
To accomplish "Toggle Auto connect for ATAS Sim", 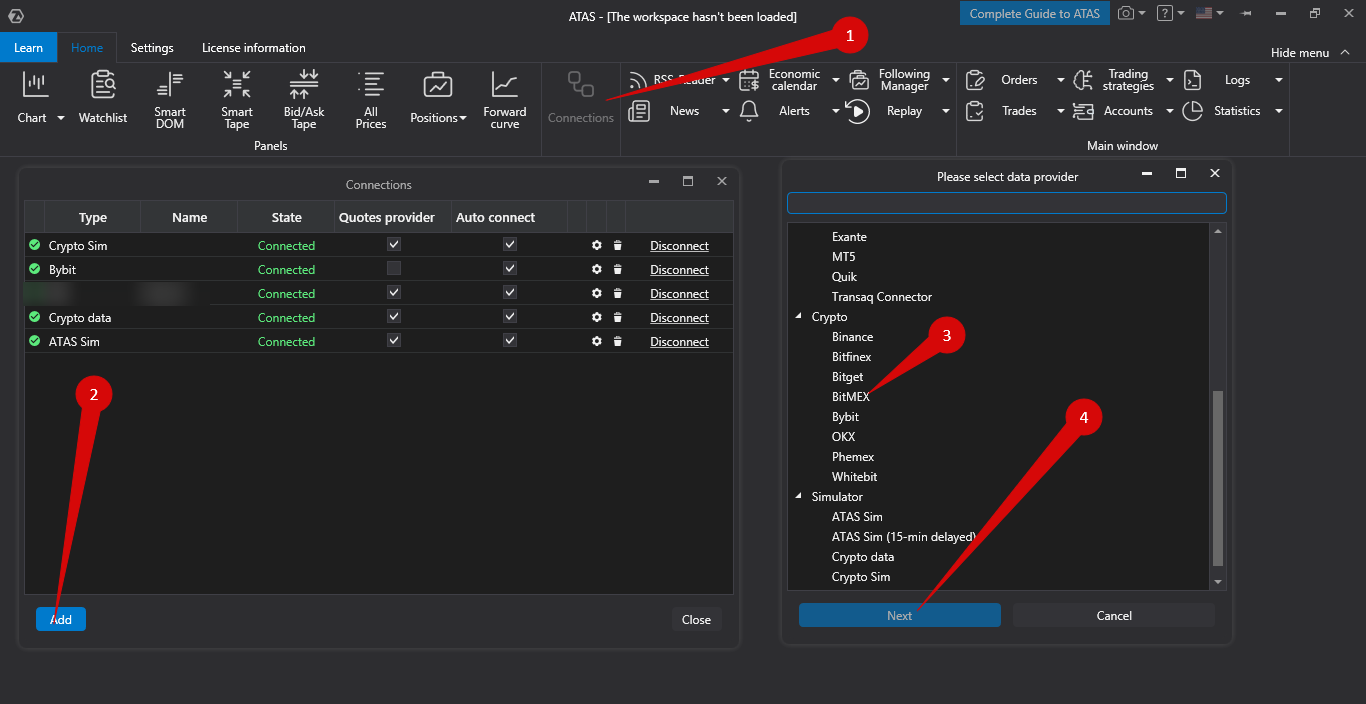I will tap(510, 340).
